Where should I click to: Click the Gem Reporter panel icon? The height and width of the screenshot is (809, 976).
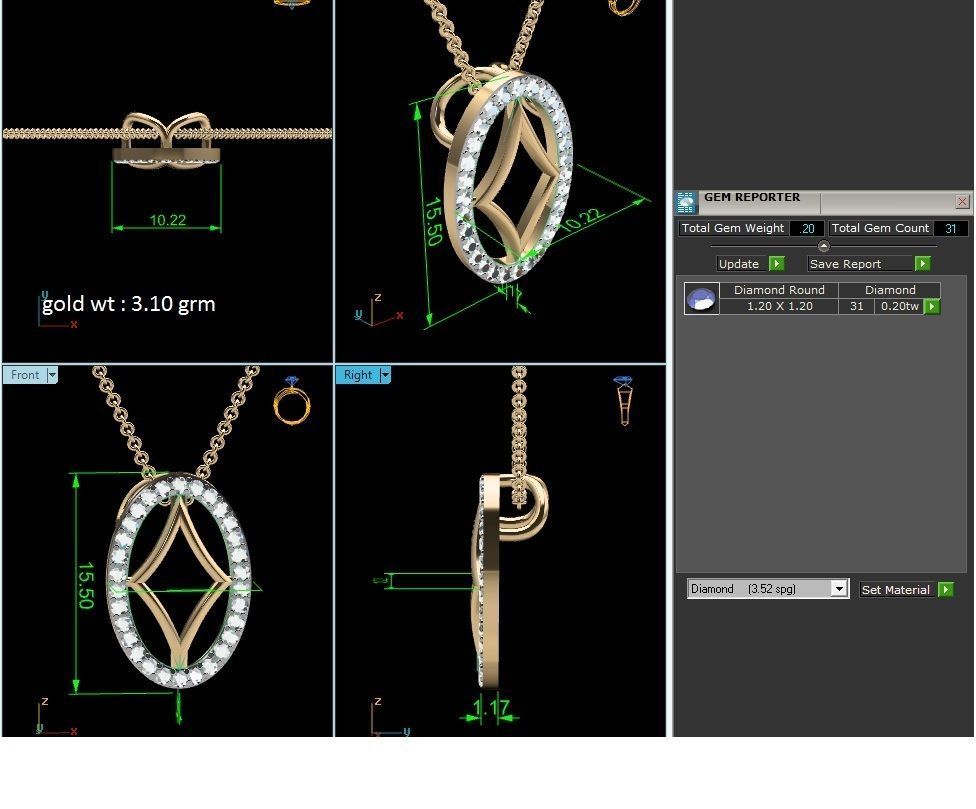pyautogui.click(x=685, y=202)
